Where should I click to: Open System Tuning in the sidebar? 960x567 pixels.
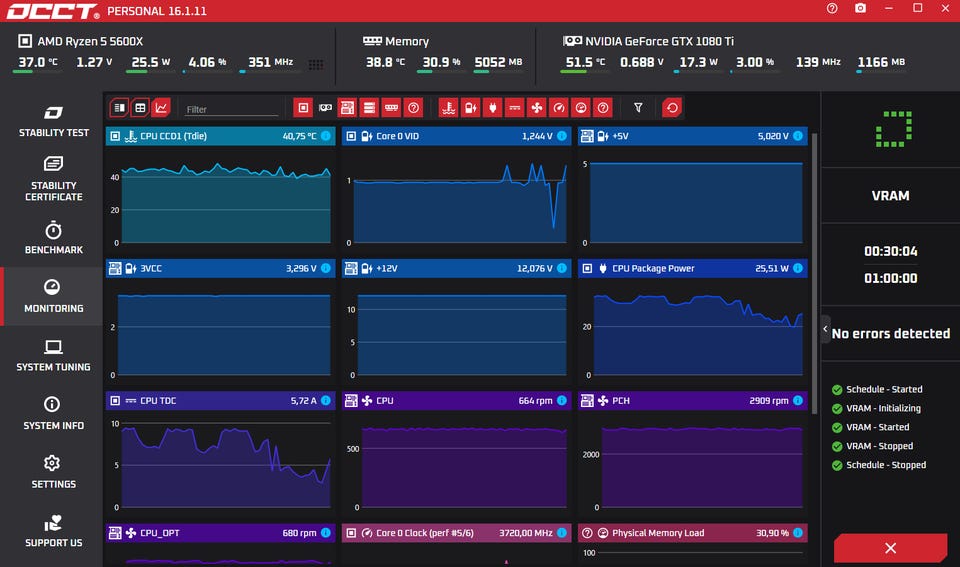tap(53, 355)
